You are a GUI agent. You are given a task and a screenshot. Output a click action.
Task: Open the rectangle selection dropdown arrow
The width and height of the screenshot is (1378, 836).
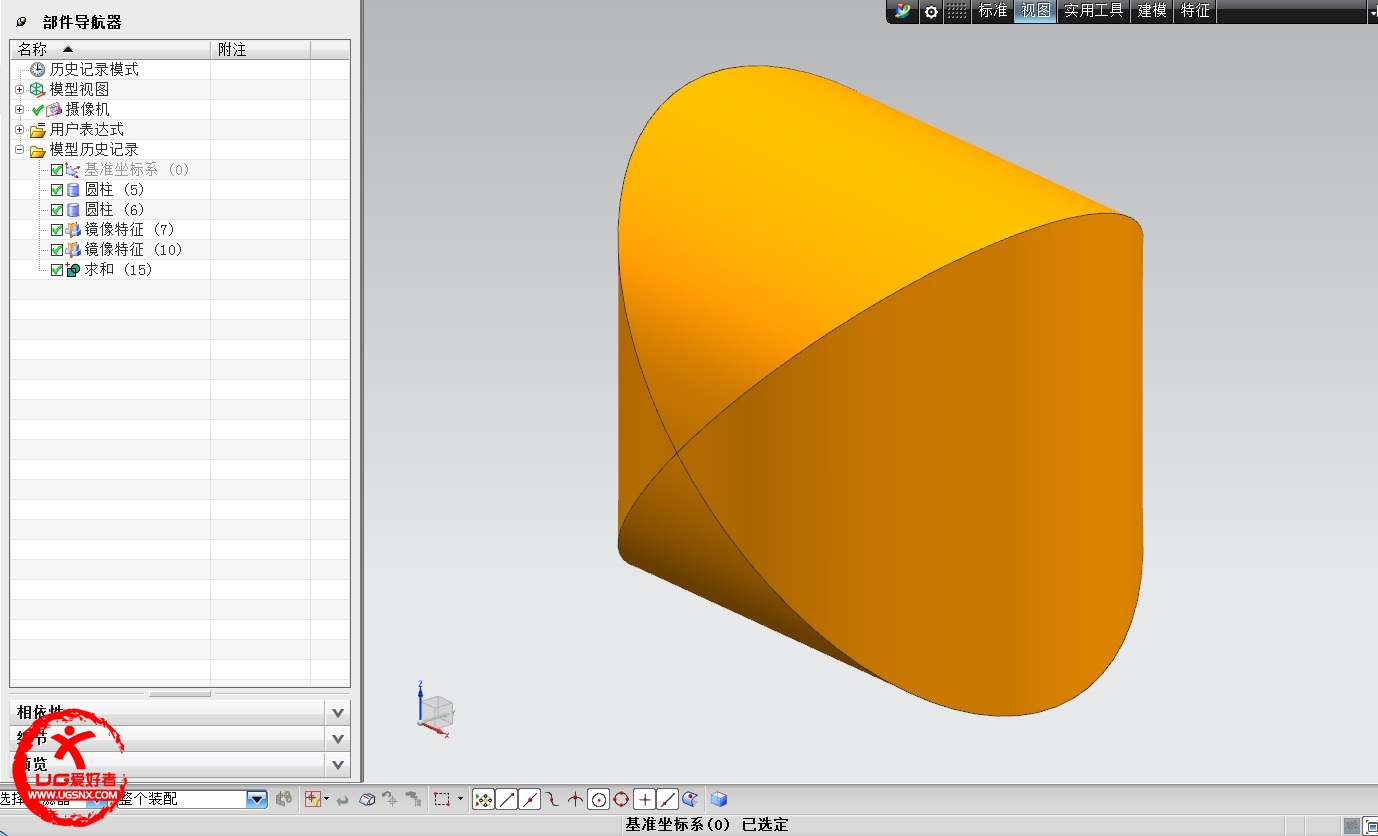tap(461, 799)
